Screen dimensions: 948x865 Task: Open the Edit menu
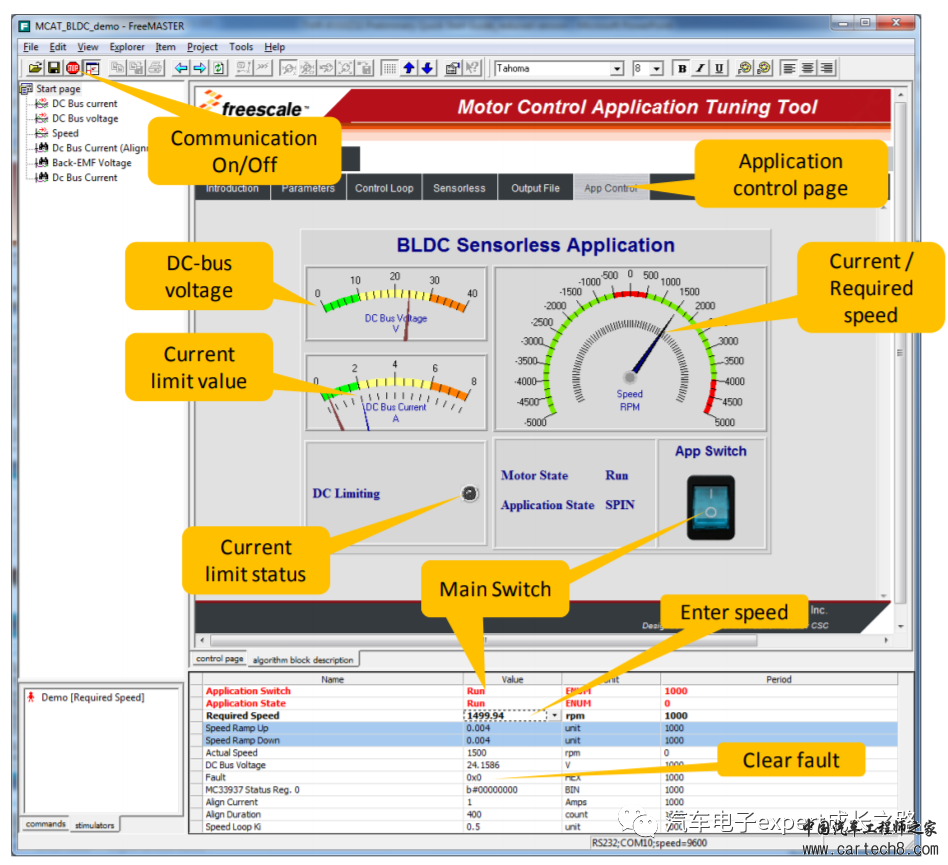point(58,47)
